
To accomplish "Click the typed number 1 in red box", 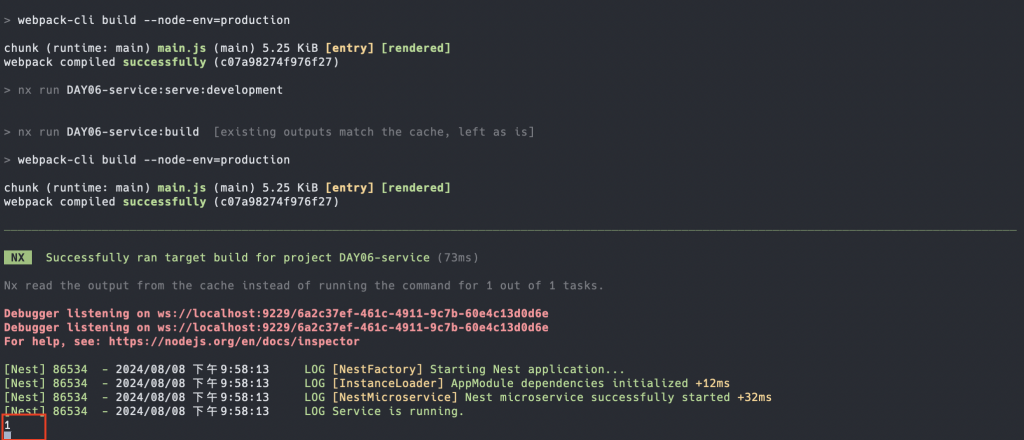I will click(7, 425).
